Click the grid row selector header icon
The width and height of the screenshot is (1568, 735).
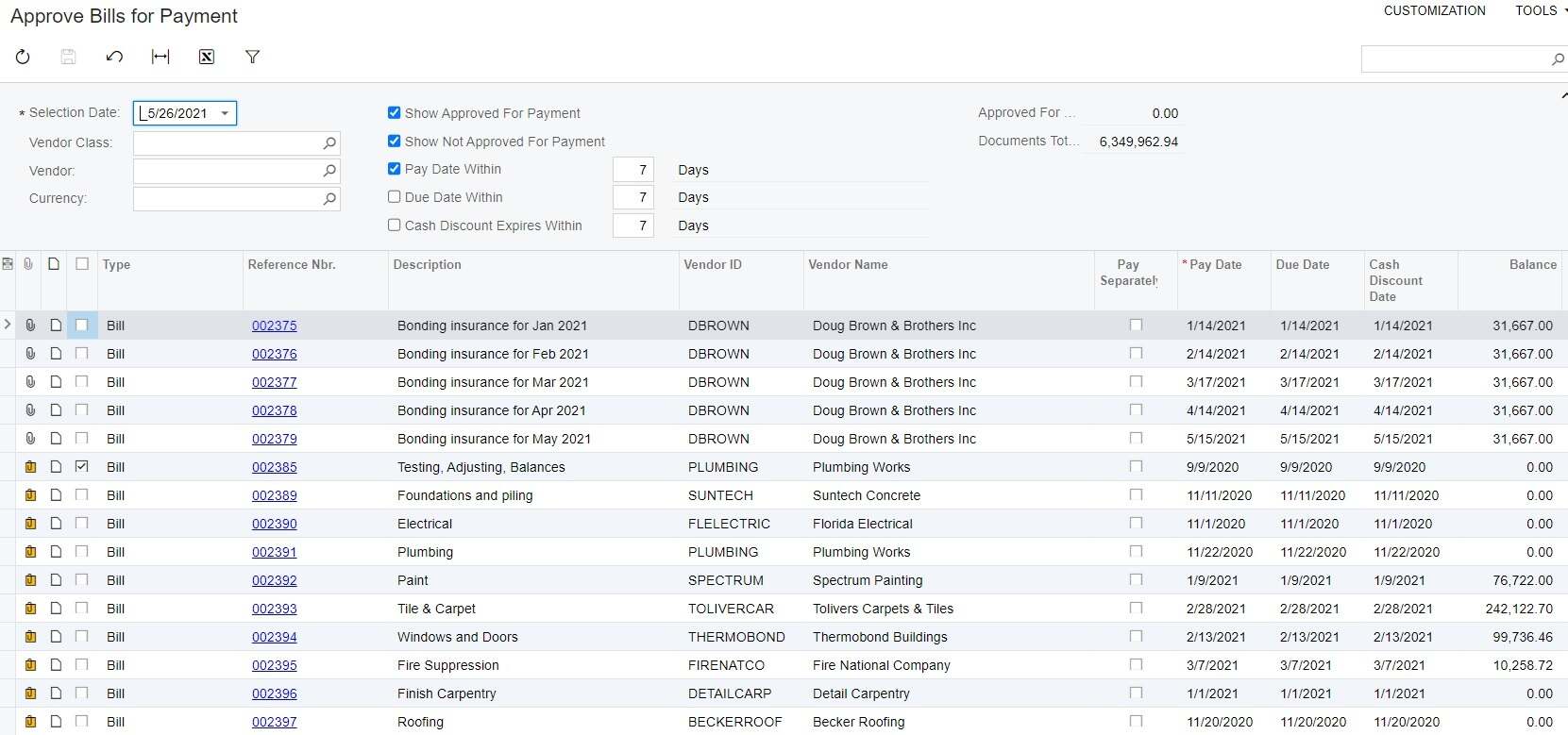8,264
